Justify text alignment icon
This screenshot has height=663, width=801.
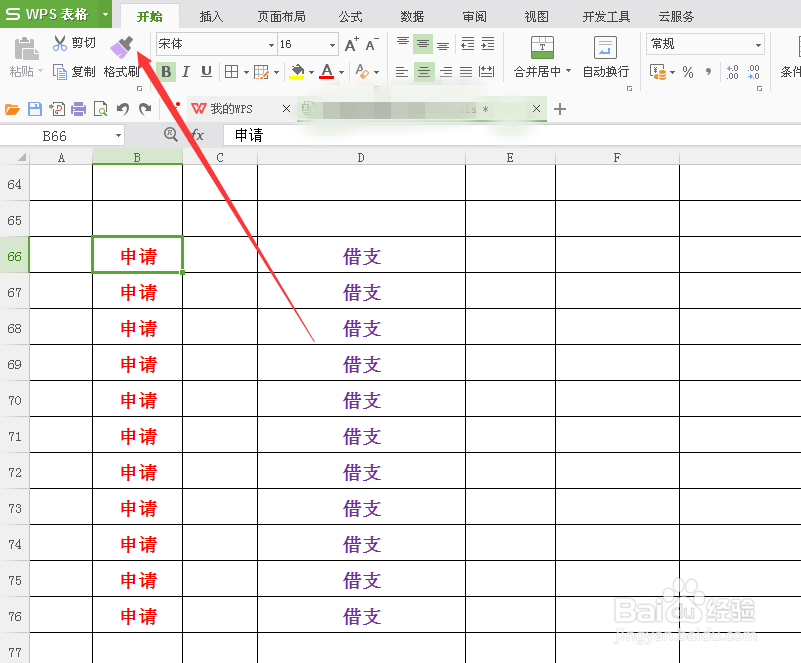(x=466, y=72)
